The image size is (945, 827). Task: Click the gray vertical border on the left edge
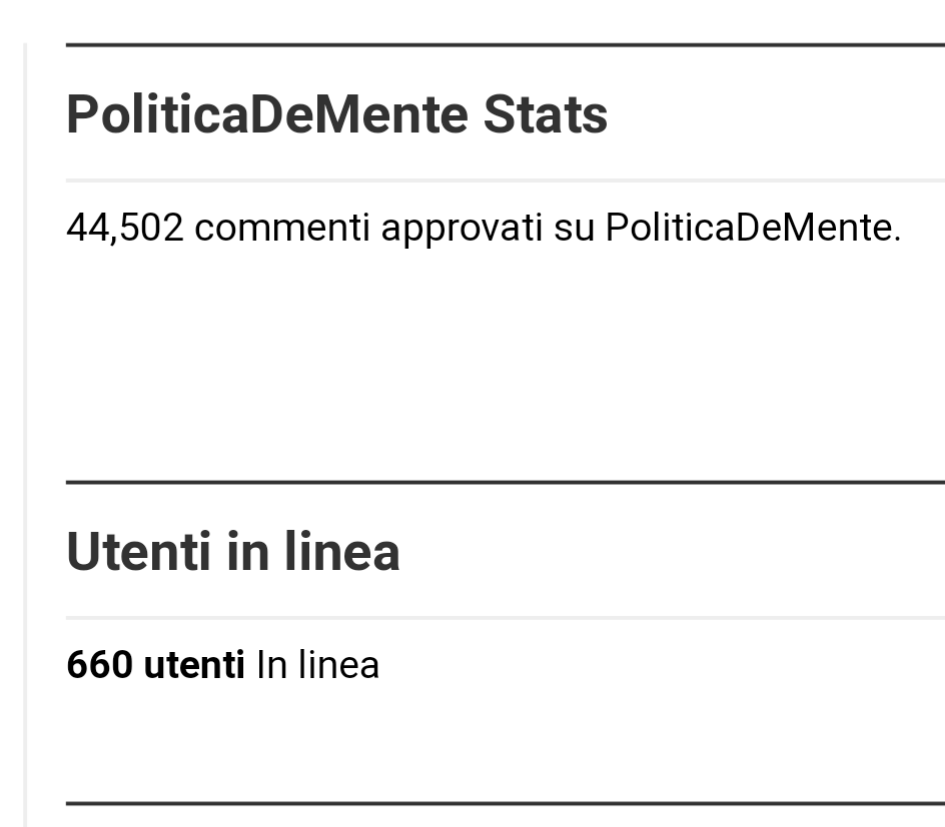[25, 434]
